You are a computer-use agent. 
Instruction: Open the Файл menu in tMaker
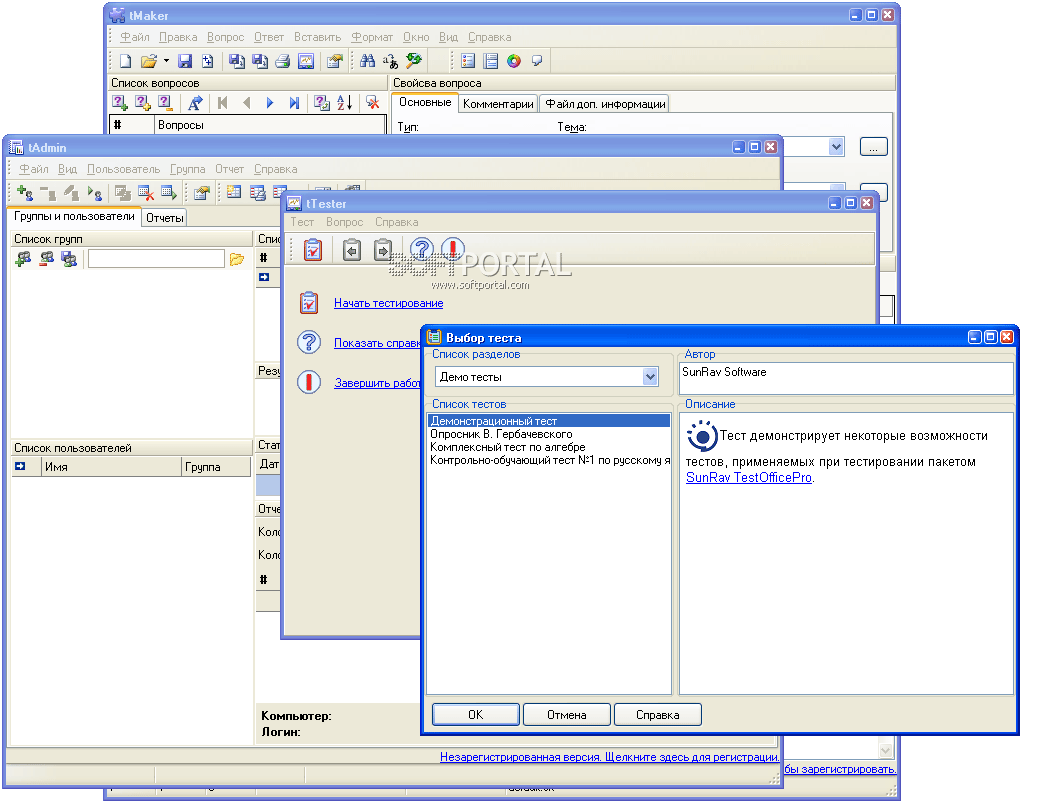point(134,37)
